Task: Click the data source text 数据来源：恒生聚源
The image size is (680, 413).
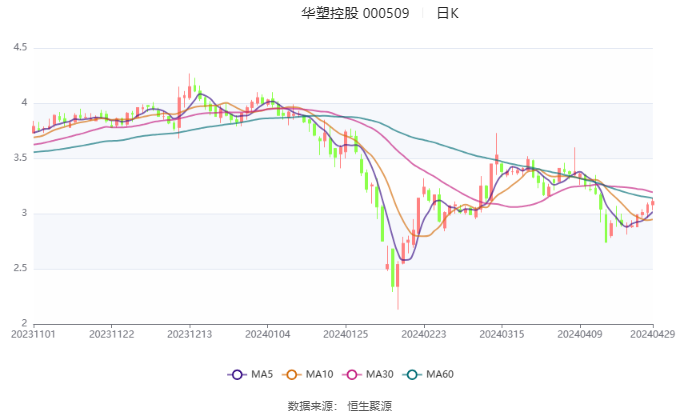Action: (340, 406)
